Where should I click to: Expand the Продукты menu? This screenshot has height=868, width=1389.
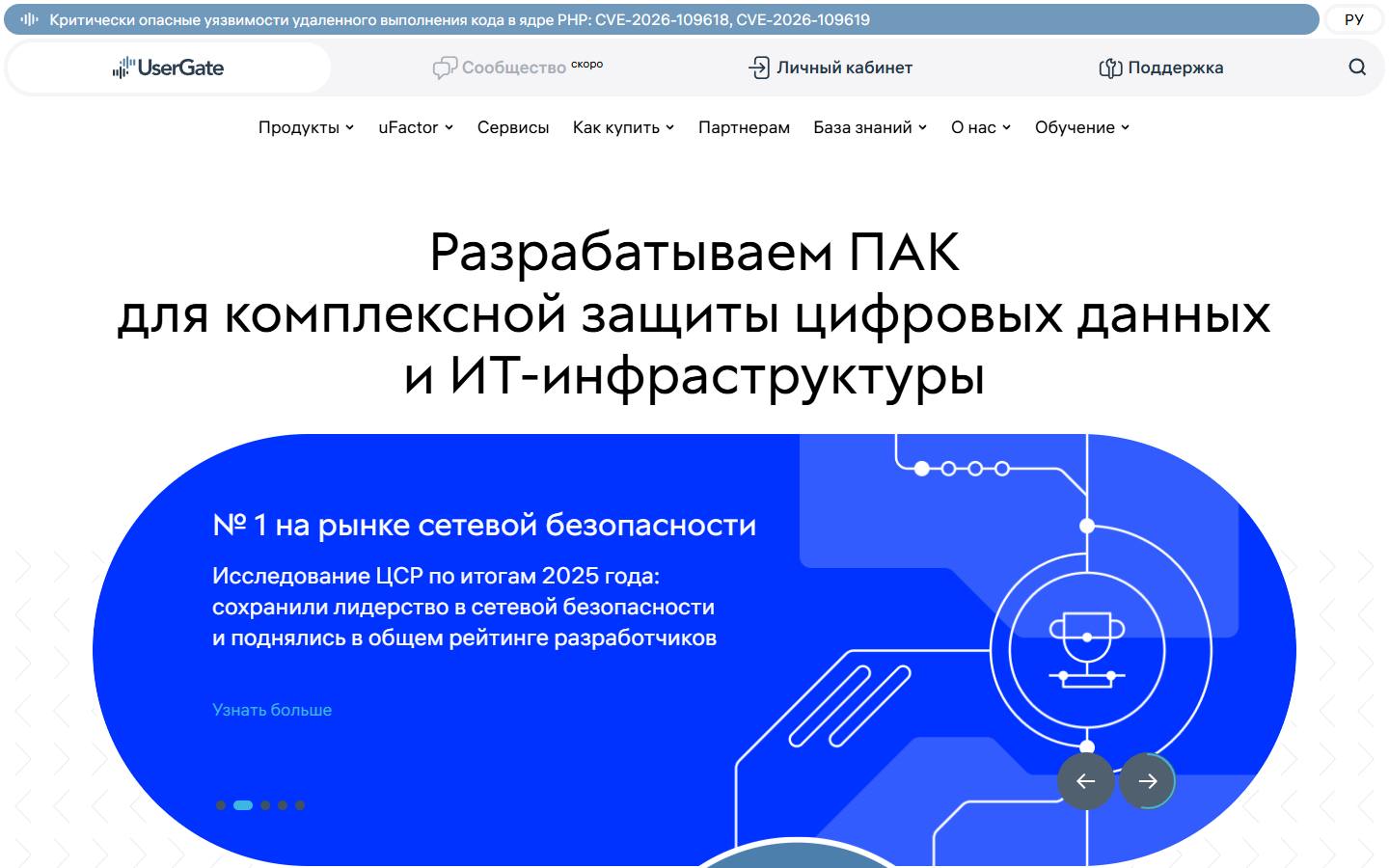tap(306, 127)
